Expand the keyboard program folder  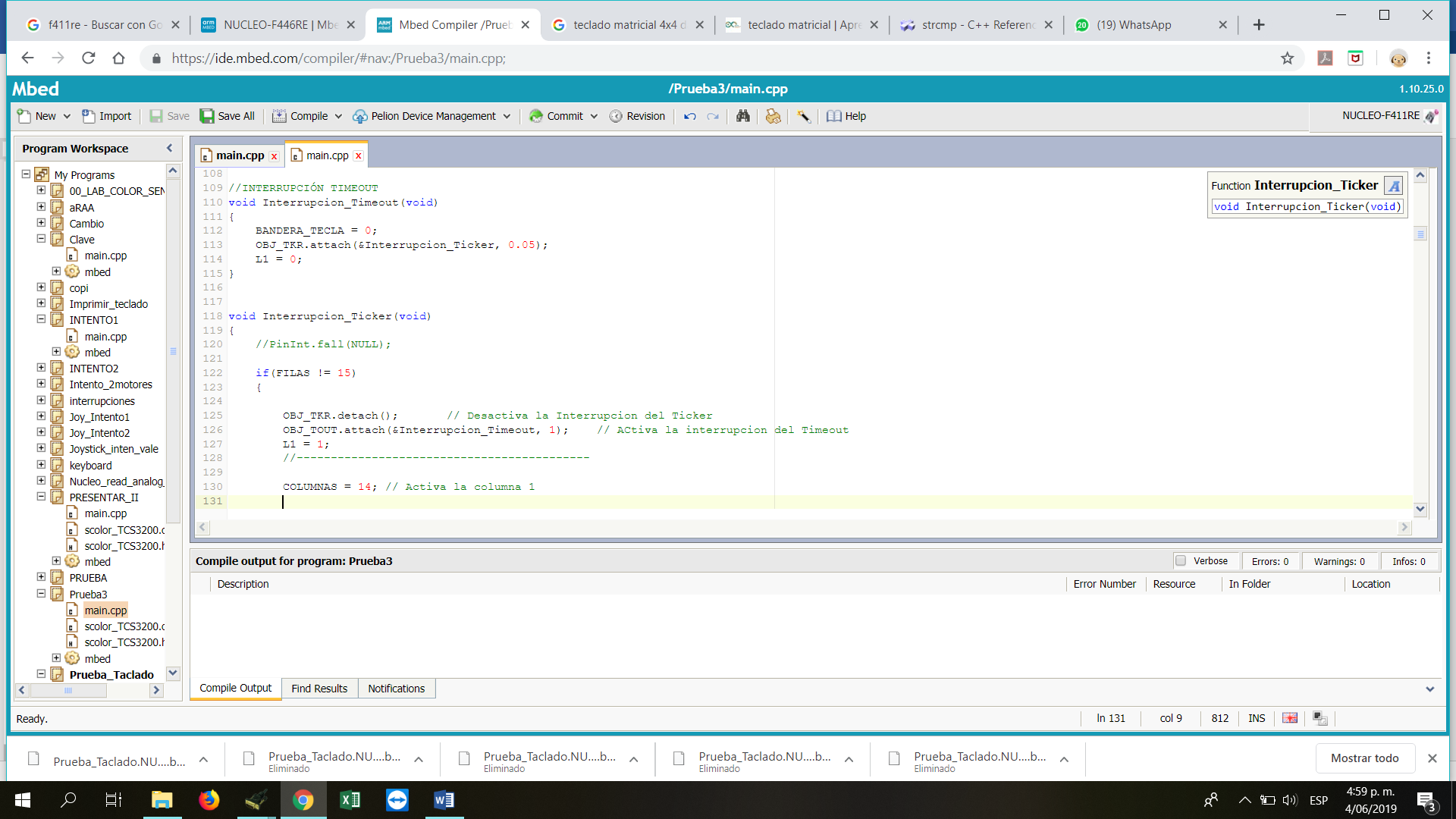41,465
